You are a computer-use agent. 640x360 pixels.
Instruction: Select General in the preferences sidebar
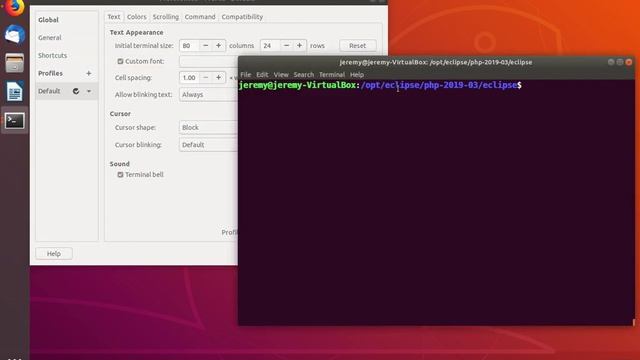tap(50, 38)
